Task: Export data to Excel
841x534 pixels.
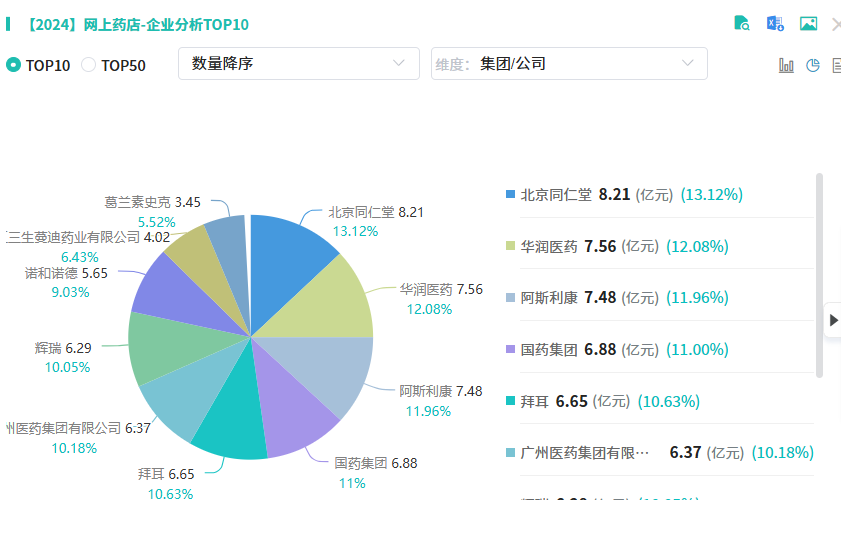Action: (x=775, y=24)
